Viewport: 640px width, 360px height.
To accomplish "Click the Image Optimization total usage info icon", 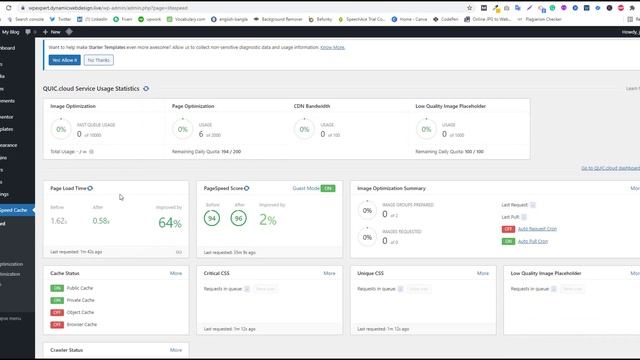I will click(91, 151).
